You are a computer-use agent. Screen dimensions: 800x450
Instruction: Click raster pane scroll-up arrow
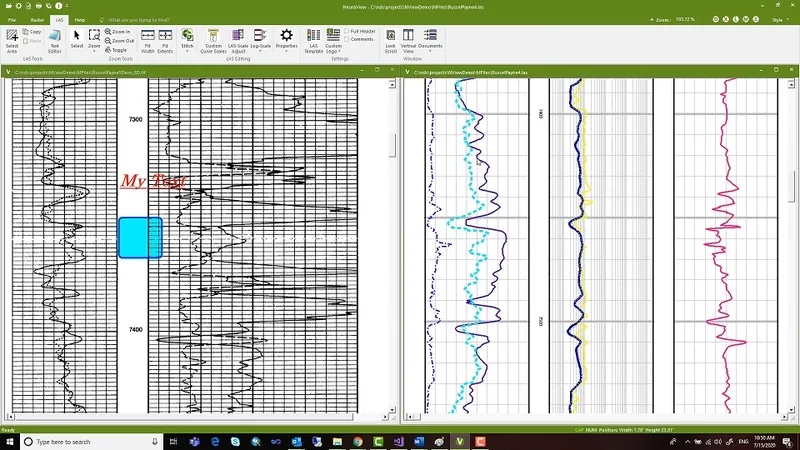click(x=392, y=84)
